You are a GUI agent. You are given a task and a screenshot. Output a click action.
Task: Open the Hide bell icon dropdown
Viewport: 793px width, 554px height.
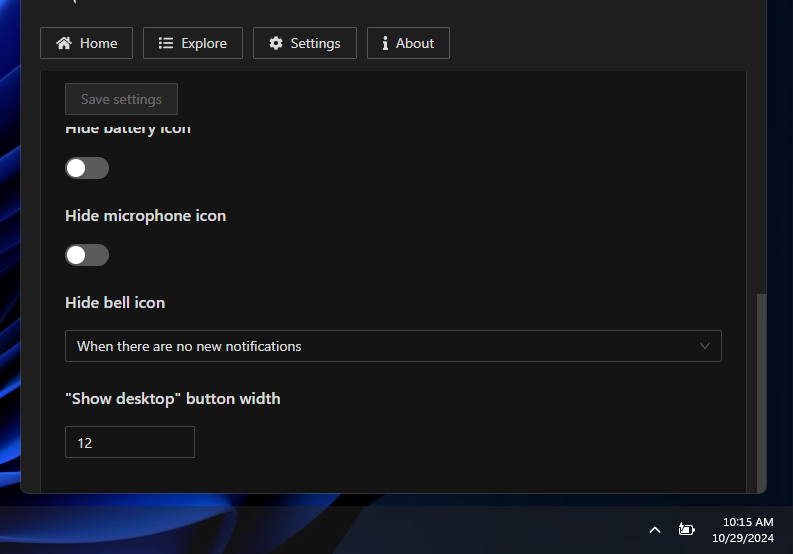pos(393,346)
